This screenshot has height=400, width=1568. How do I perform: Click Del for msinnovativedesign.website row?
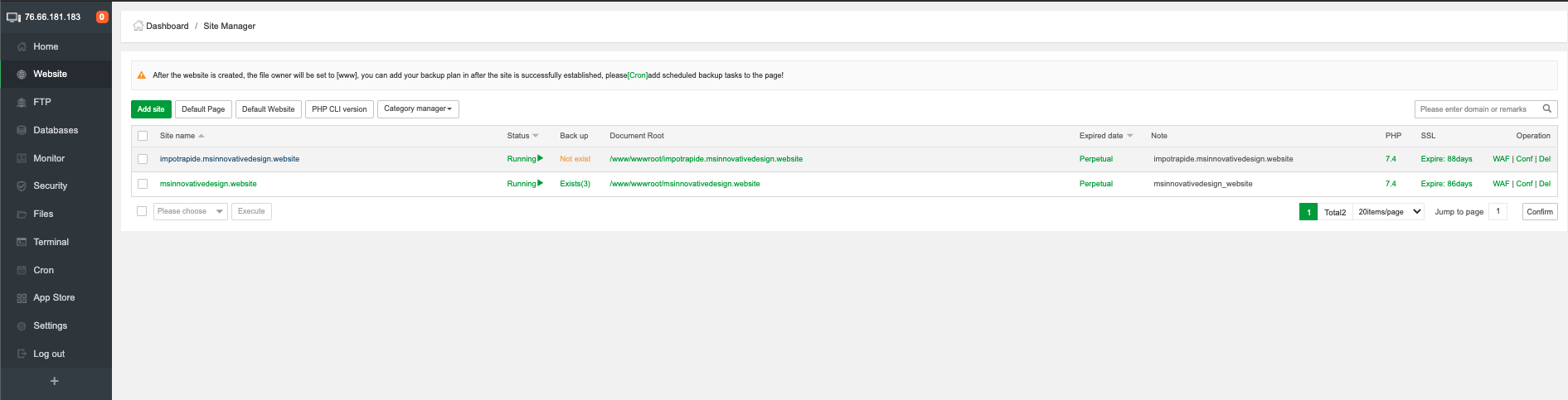(x=1545, y=184)
